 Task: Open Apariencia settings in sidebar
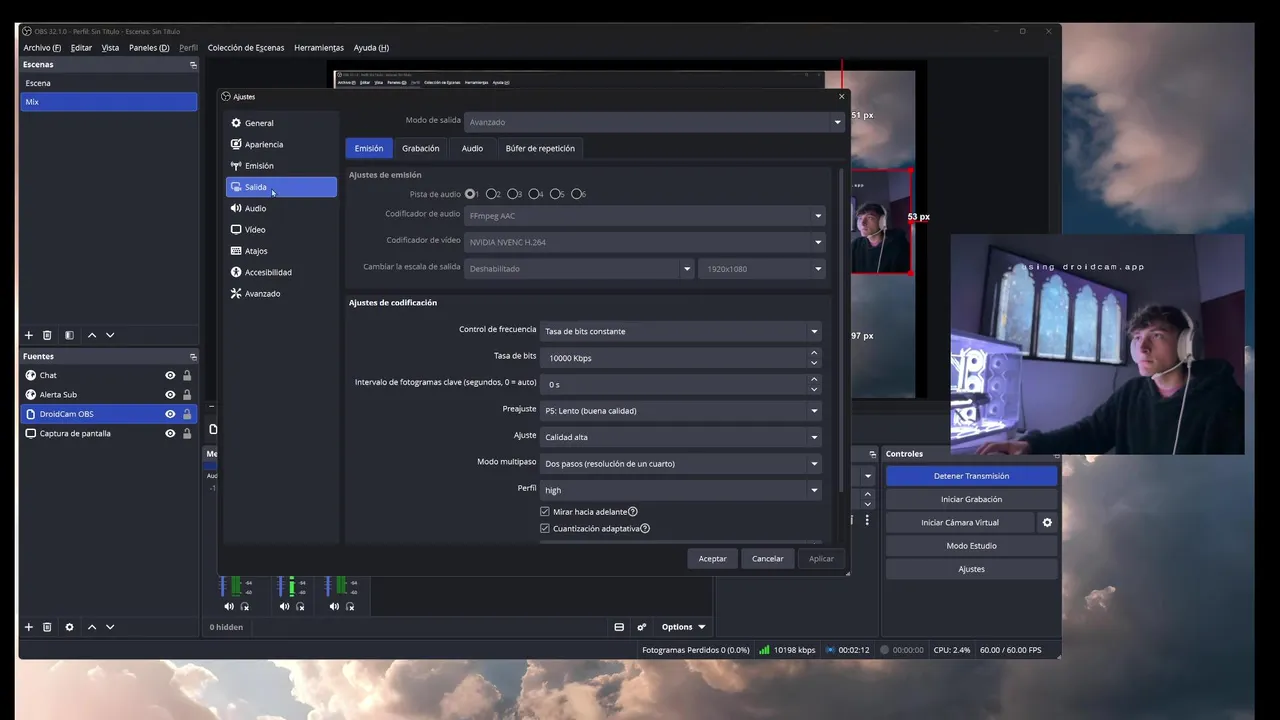(281, 144)
